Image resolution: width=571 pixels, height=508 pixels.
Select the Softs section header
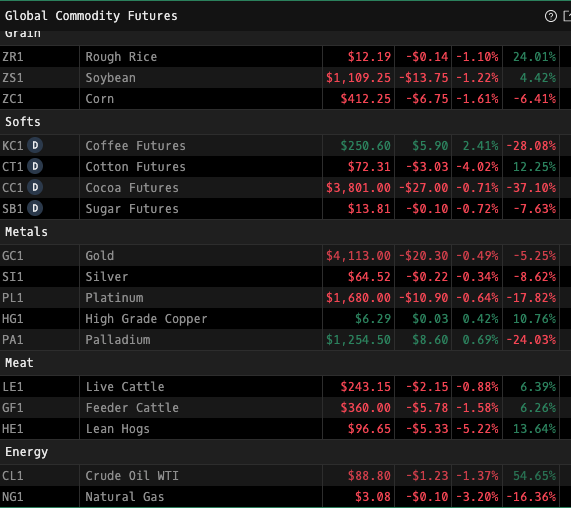23,122
